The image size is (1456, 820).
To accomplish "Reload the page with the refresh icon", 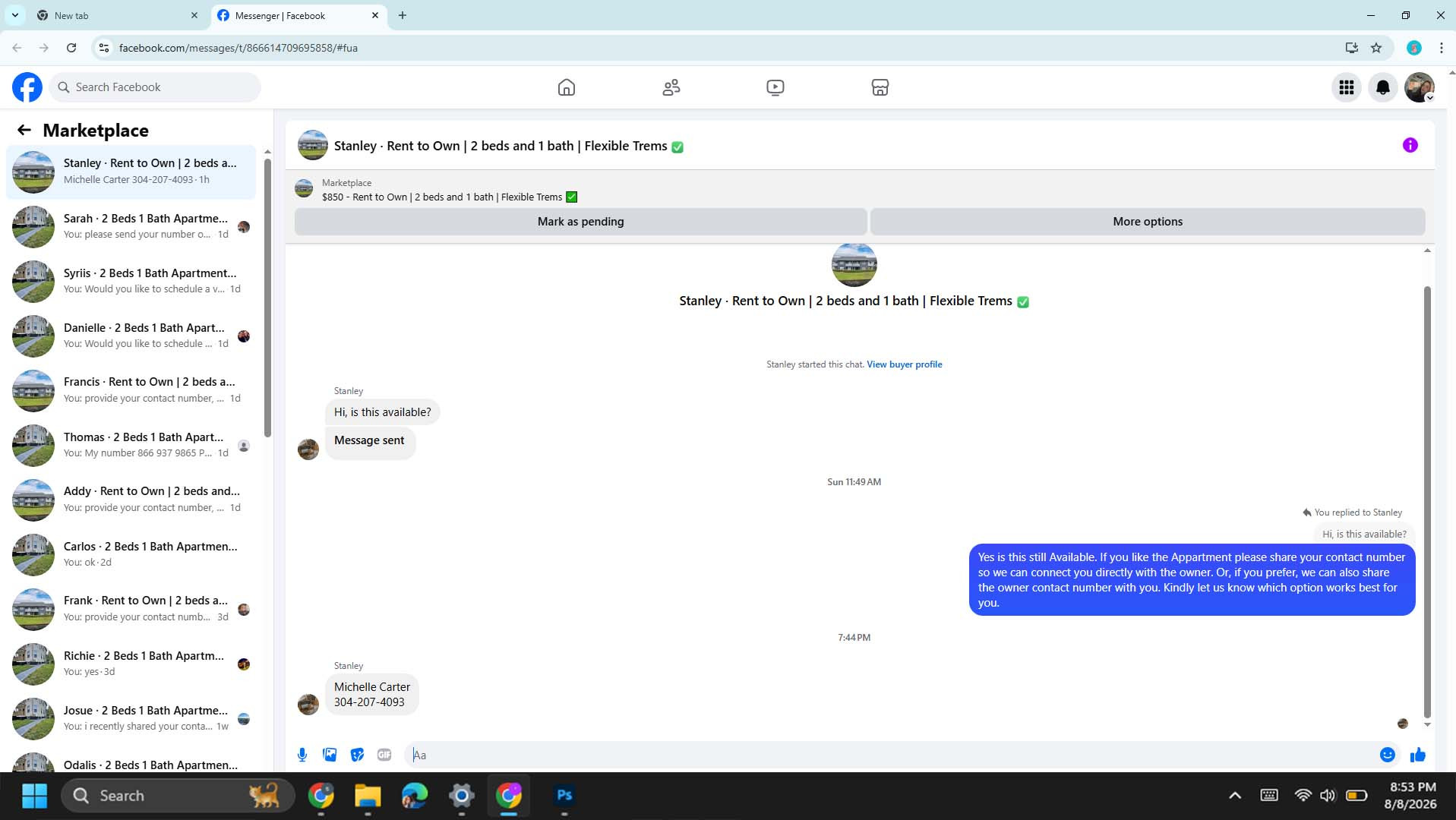I will click(71, 48).
